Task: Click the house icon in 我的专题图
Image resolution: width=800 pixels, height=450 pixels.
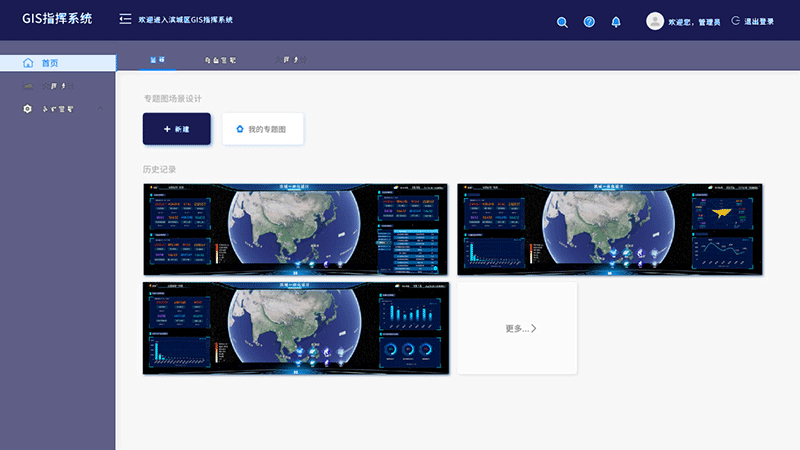Action: coord(239,130)
